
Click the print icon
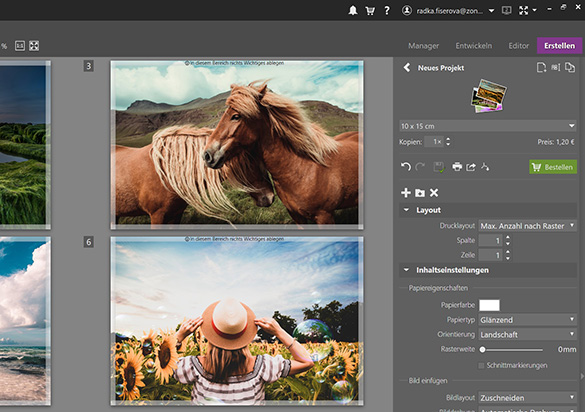point(457,166)
